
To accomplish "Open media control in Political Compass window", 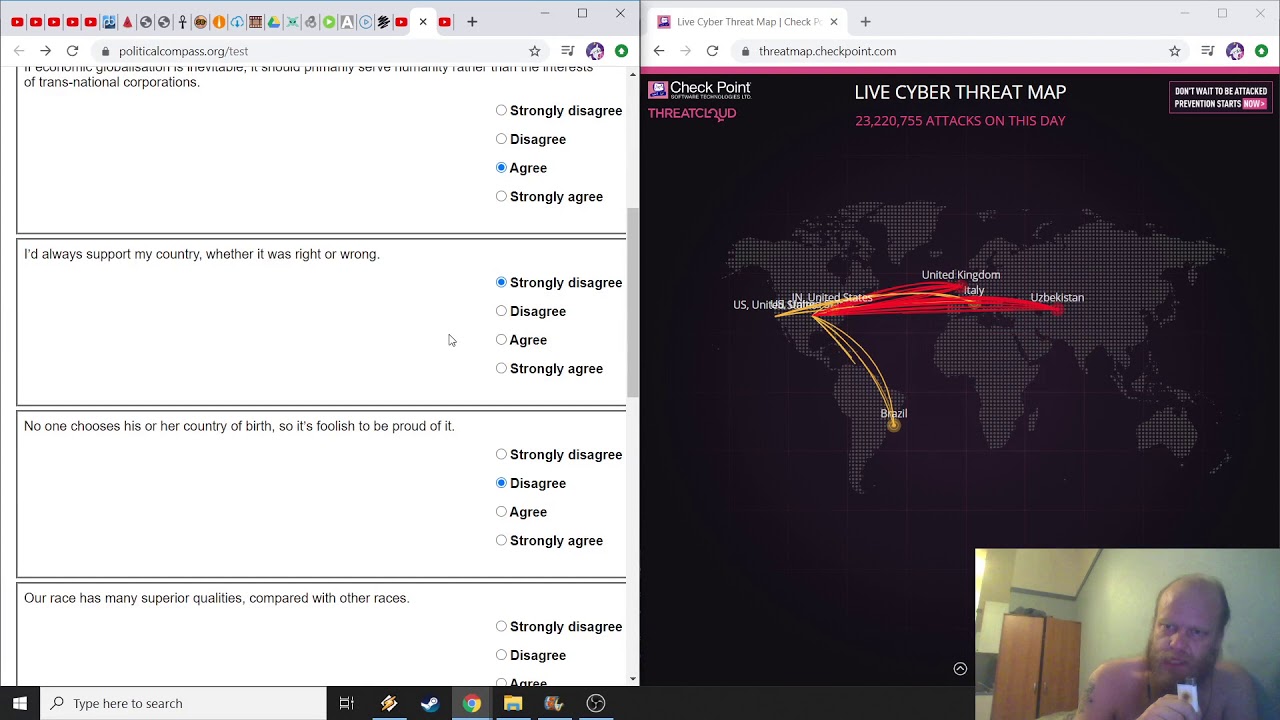I will 567,51.
